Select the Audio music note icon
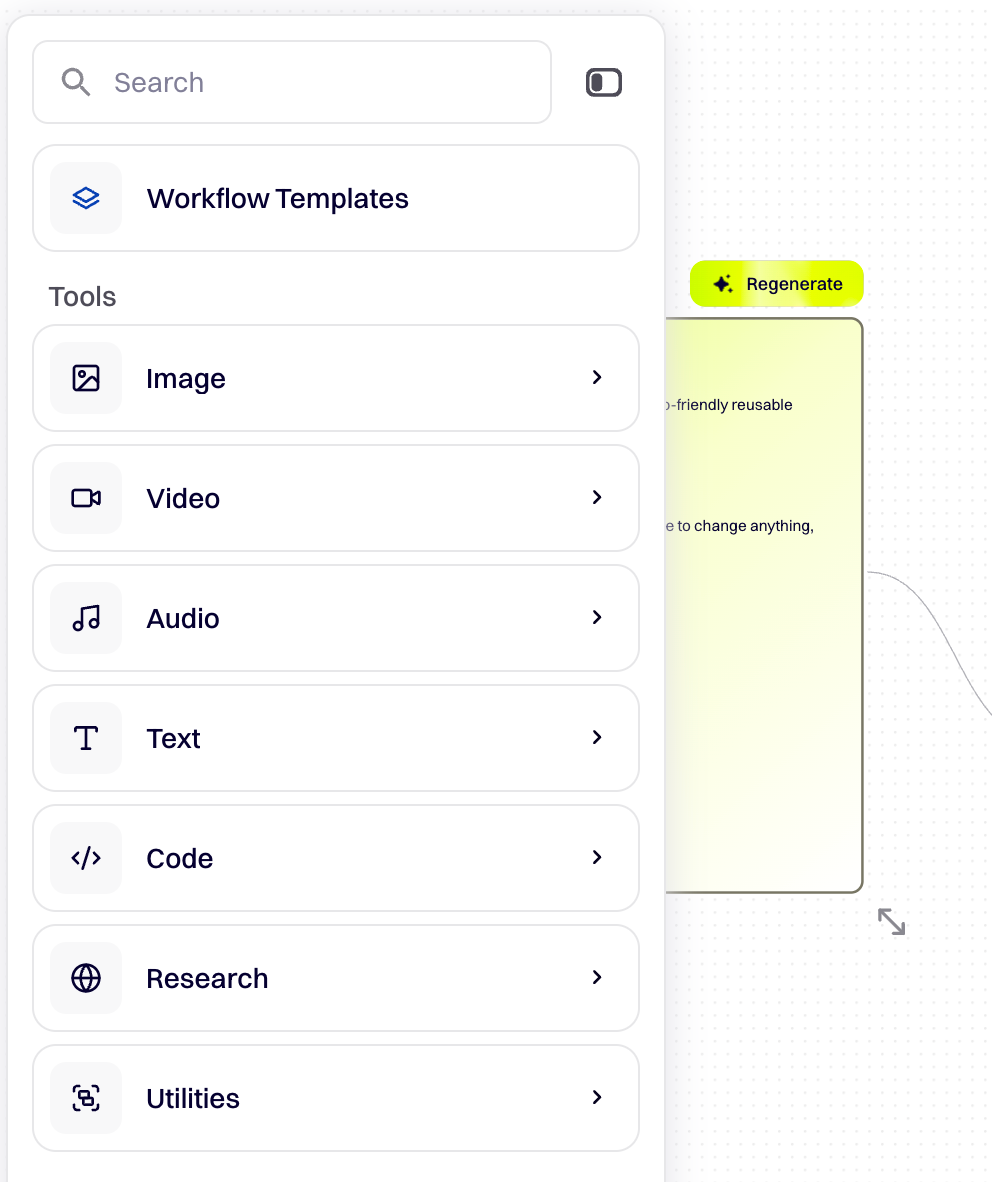The height and width of the screenshot is (1182, 992). [x=86, y=618]
